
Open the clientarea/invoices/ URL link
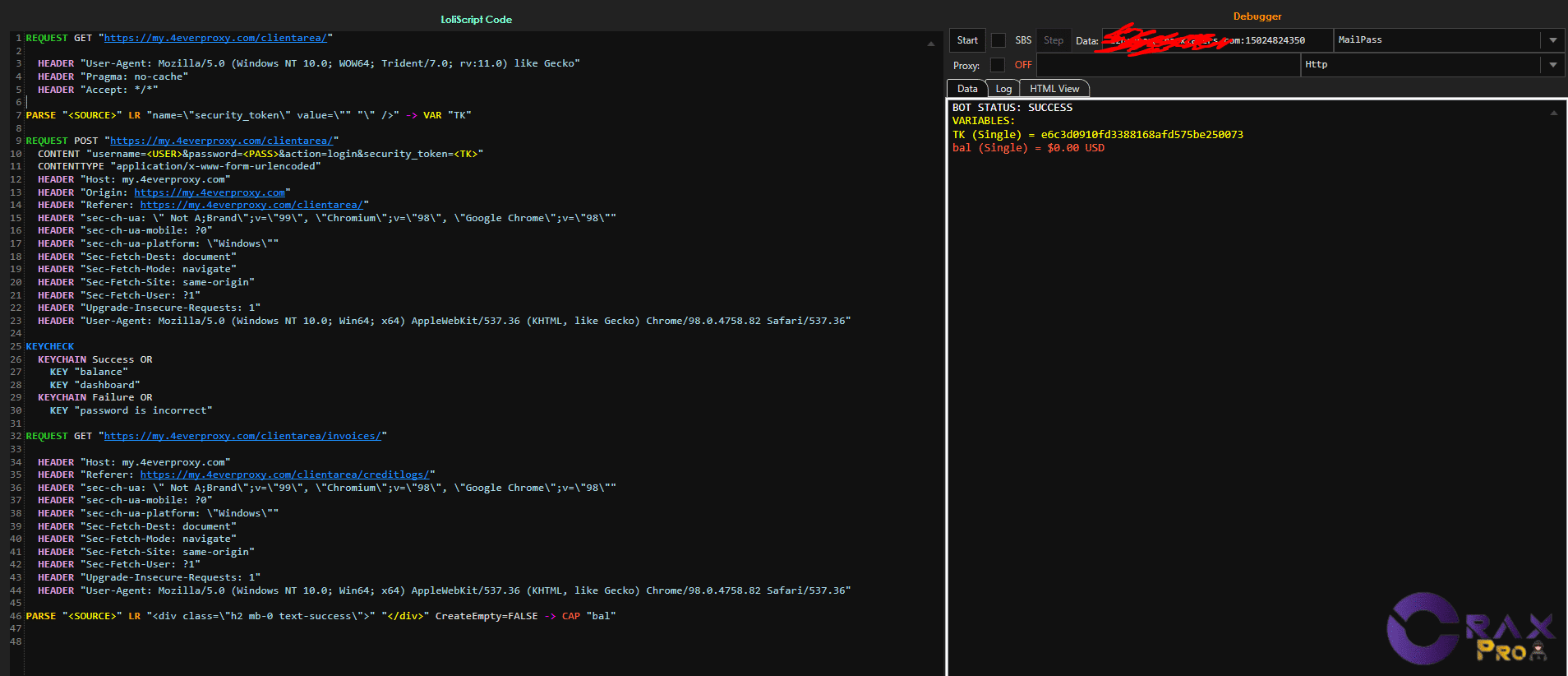click(242, 436)
